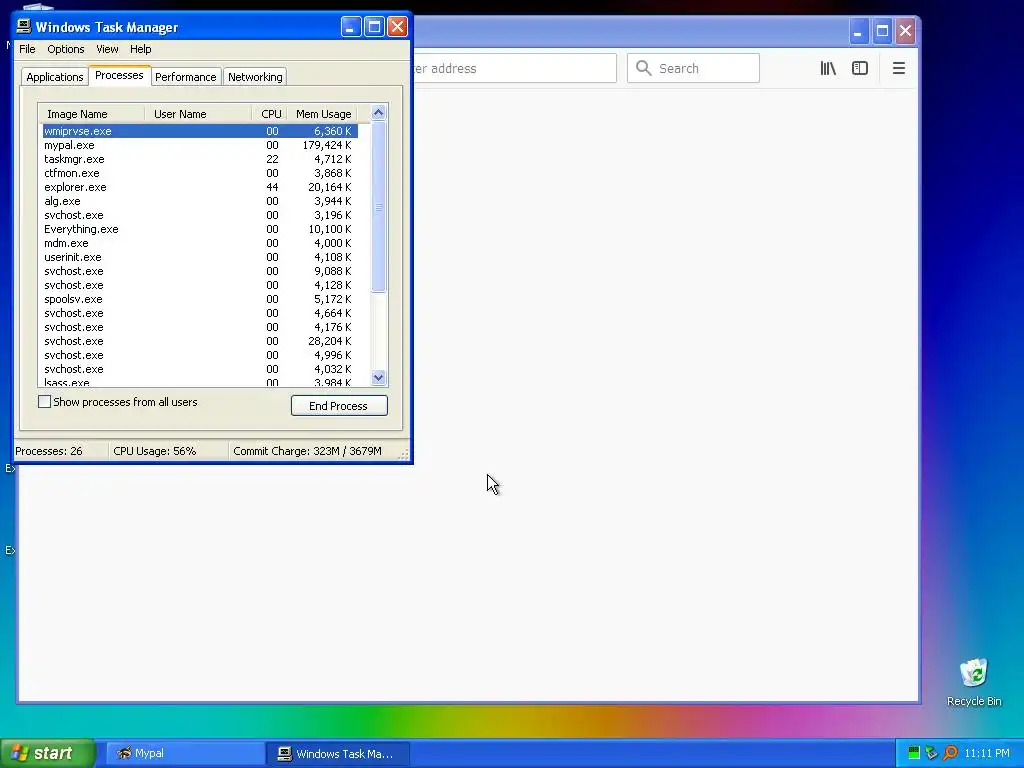1024x768 pixels.
Task: Click the process list scroll up arrow
Action: [x=378, y=113]
